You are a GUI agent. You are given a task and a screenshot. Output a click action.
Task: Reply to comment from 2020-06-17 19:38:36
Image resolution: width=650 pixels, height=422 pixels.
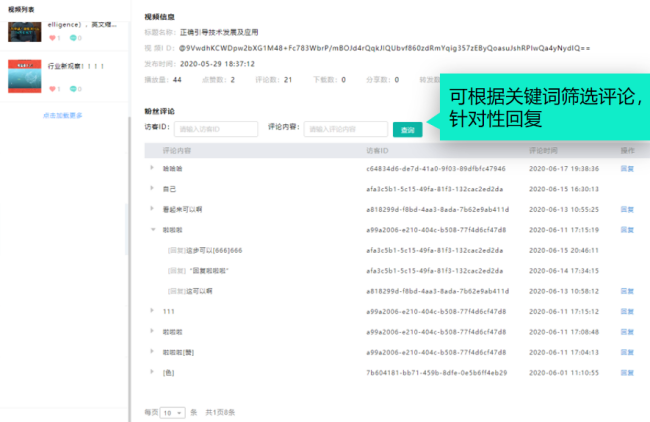pyautogui.click(x=627, y=169)
